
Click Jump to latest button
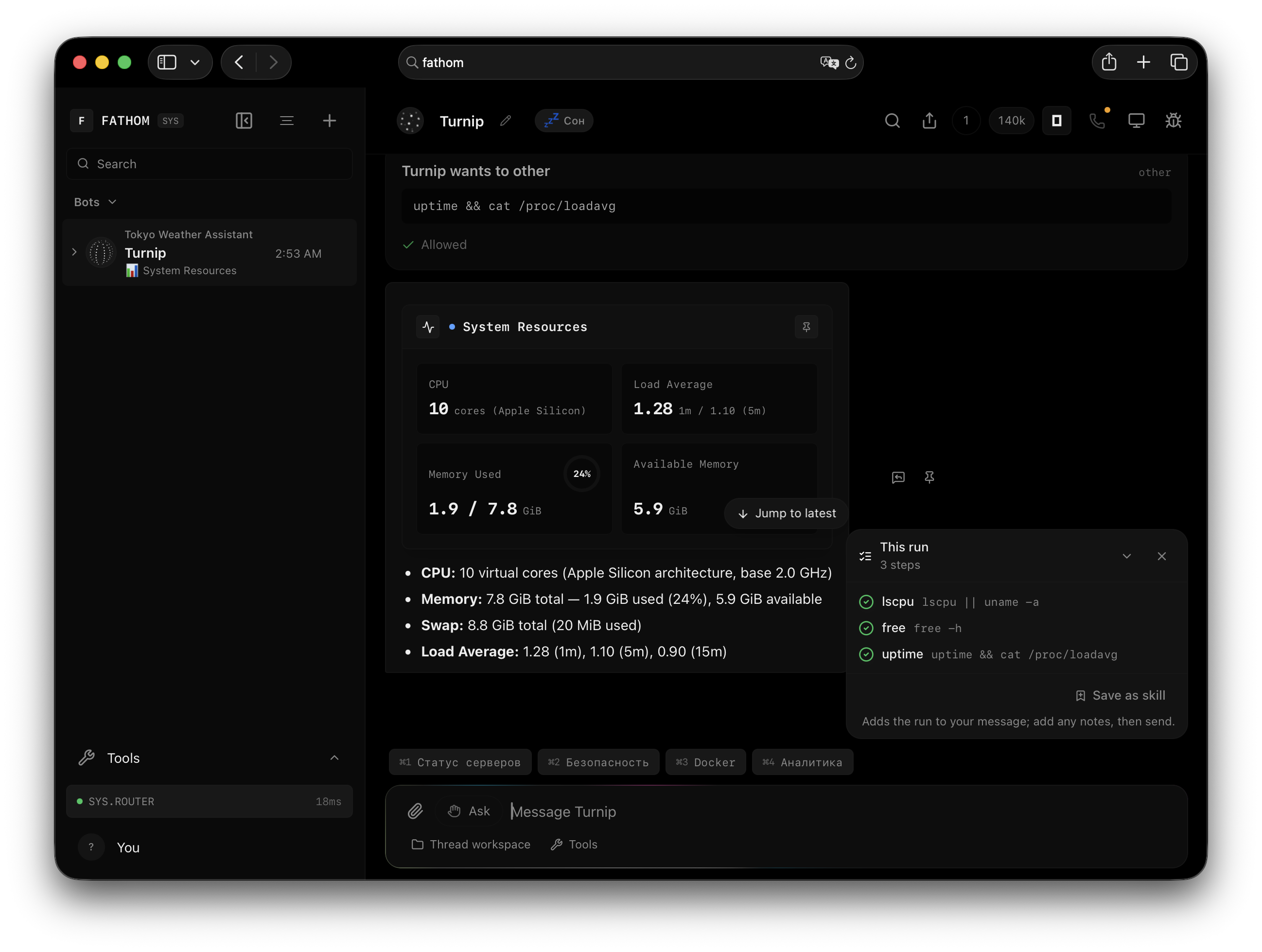point(786,513)
